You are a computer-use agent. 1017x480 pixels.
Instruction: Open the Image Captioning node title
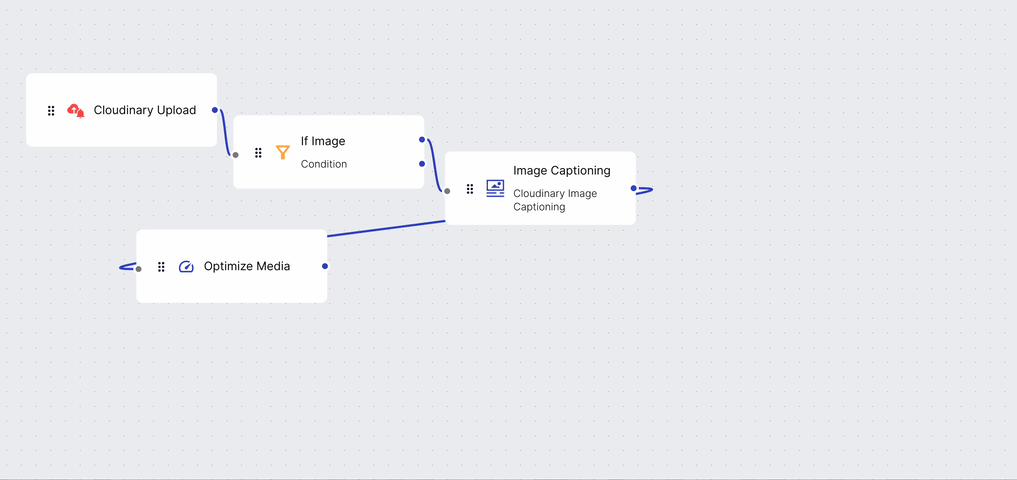pos(562,171)
